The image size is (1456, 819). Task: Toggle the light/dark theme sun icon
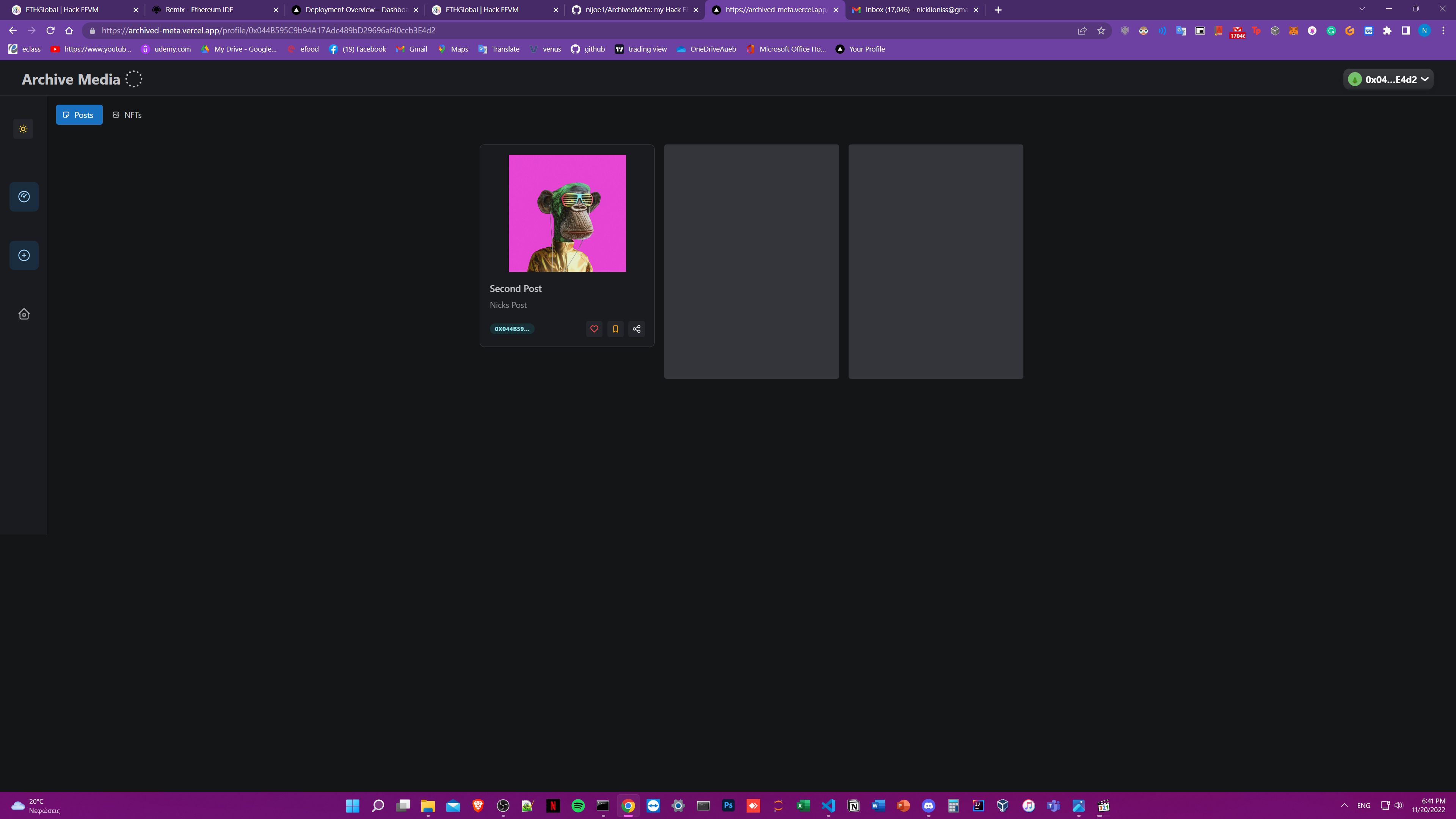tap(23, 129)
